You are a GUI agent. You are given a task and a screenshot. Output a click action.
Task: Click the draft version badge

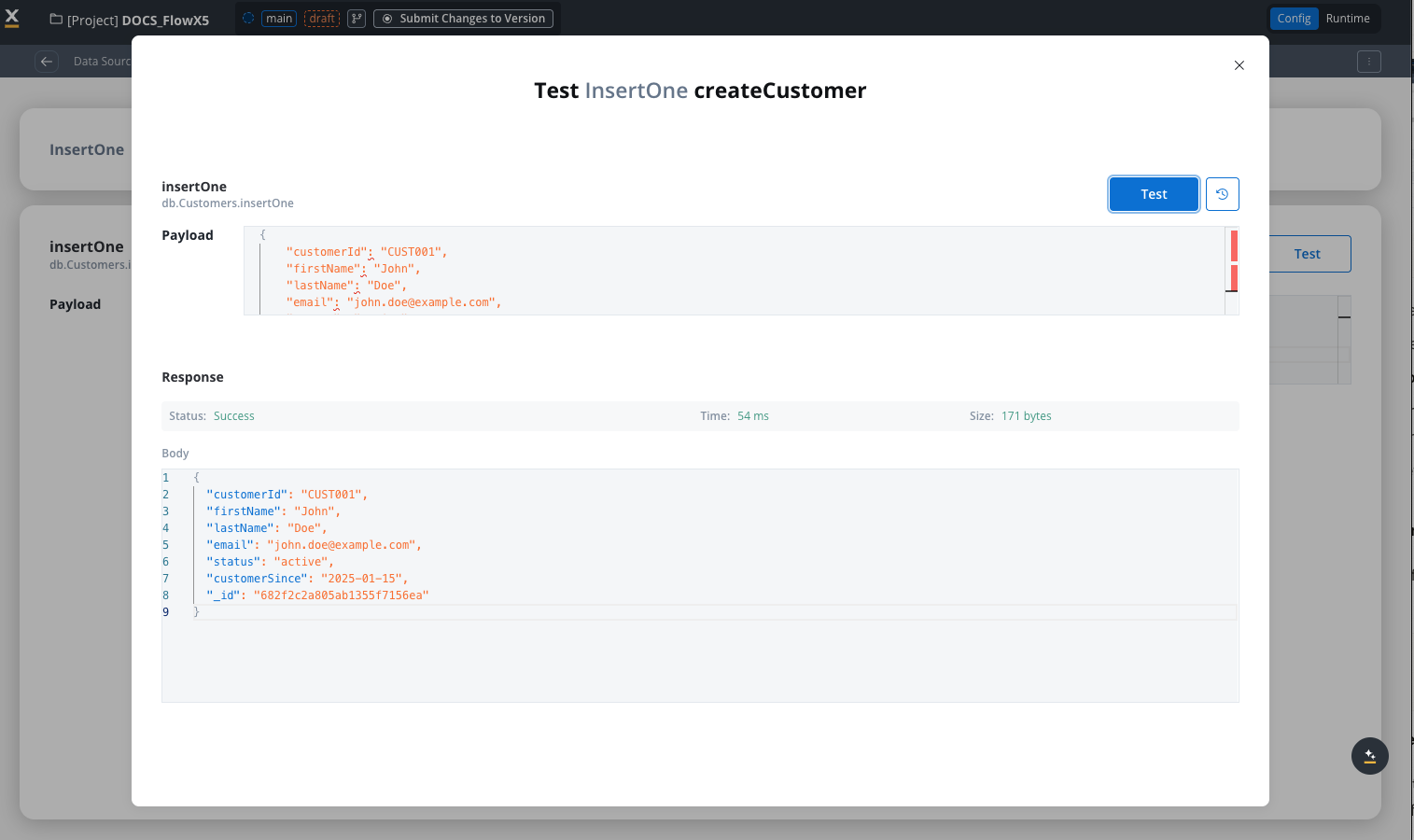click(x=322, y=19)
